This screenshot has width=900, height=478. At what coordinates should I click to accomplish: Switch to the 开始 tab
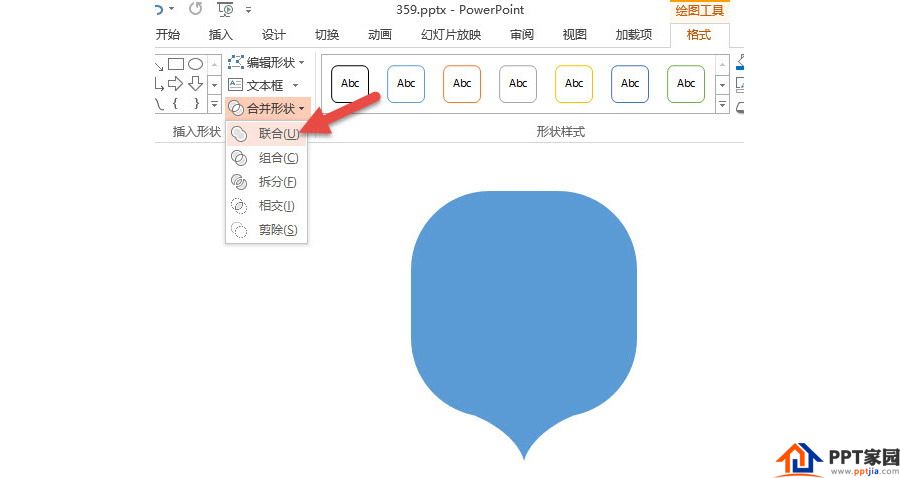tap(168, 34)
